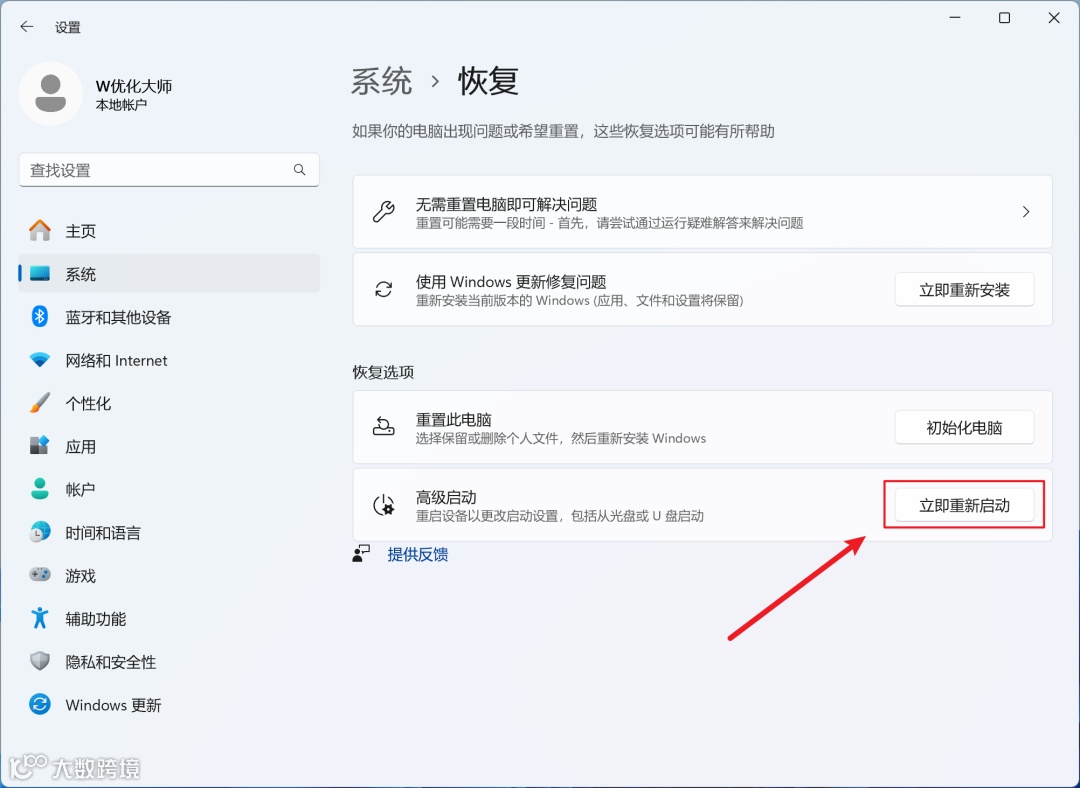Click the 本地帐户 label
The width and height of the screenshot is (1080, 788).
click(121, 105)
